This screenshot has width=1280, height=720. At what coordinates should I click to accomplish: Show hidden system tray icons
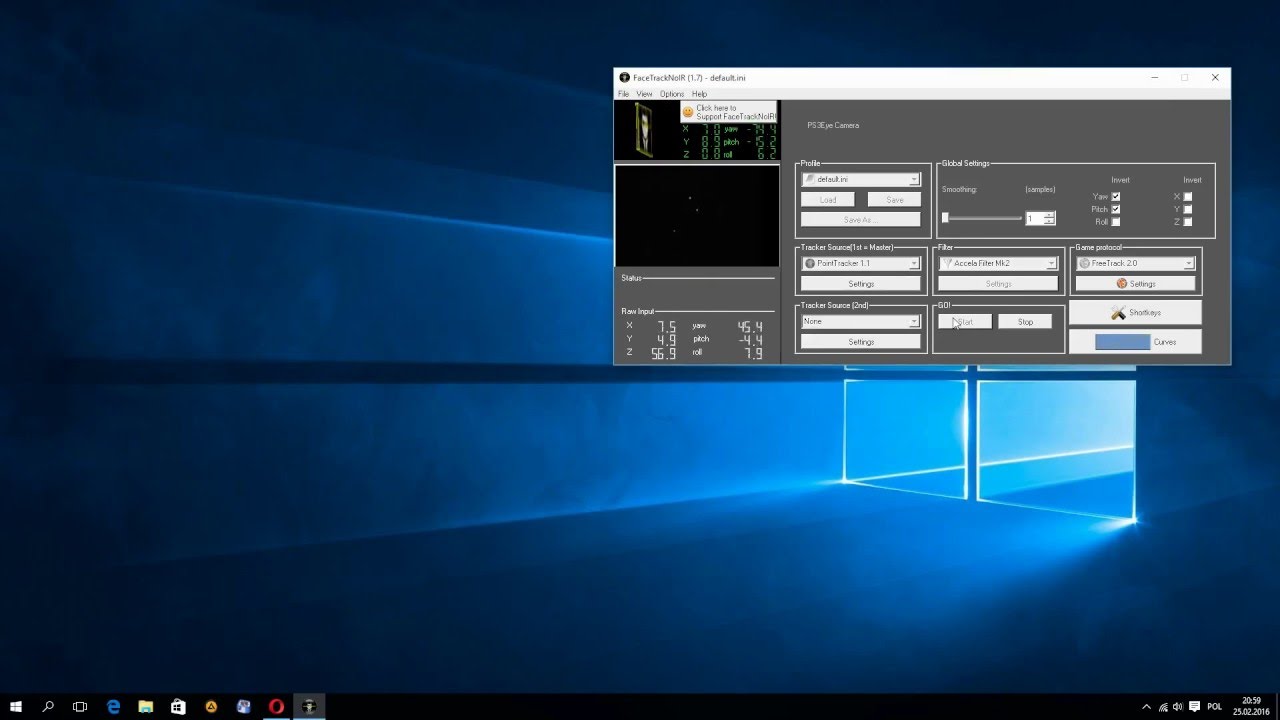click(x=1146, y=706)
